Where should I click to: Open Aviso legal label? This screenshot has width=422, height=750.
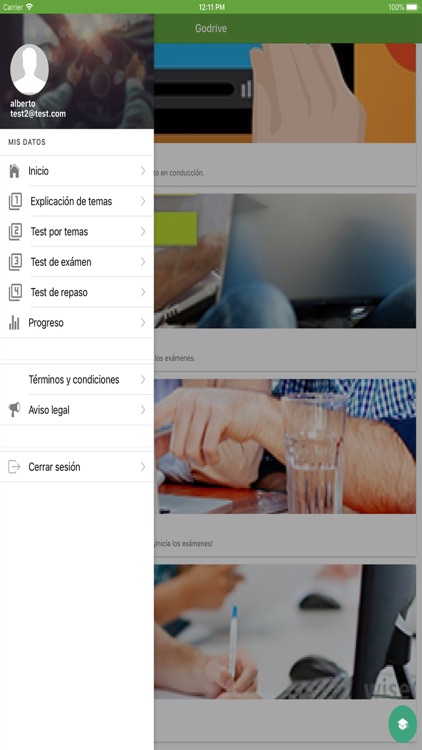(x=49, y=410)
